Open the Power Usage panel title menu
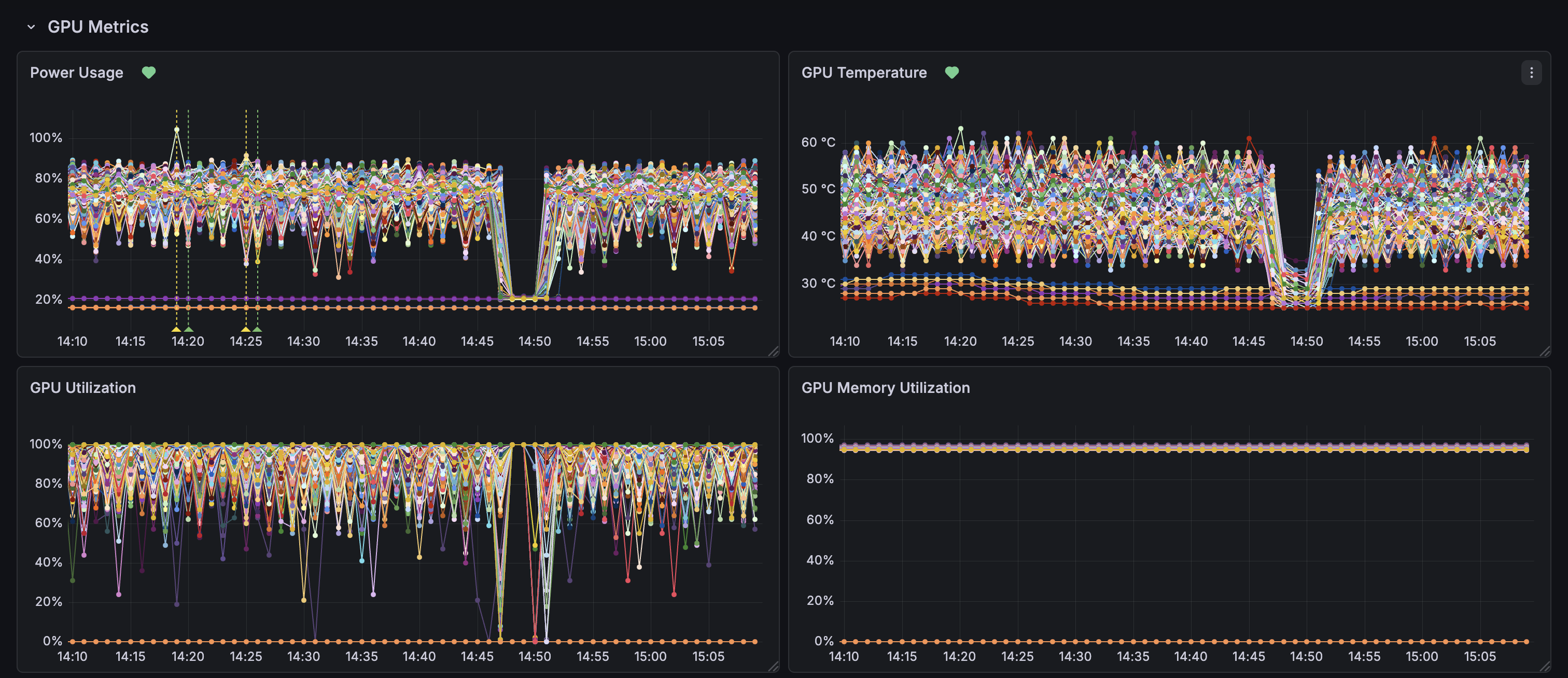The height and width of the screenshot is (678, 1568). [x=77, y=73]
